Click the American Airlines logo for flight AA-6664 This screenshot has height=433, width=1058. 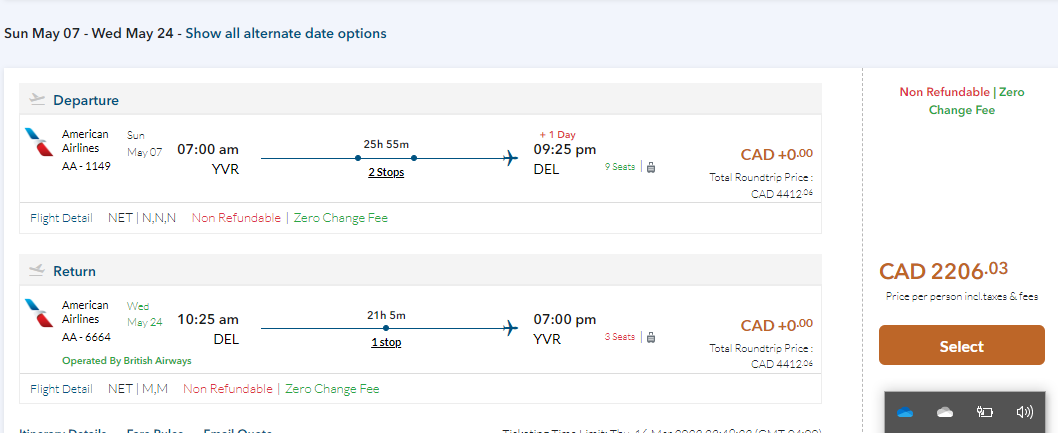[40, 313]
